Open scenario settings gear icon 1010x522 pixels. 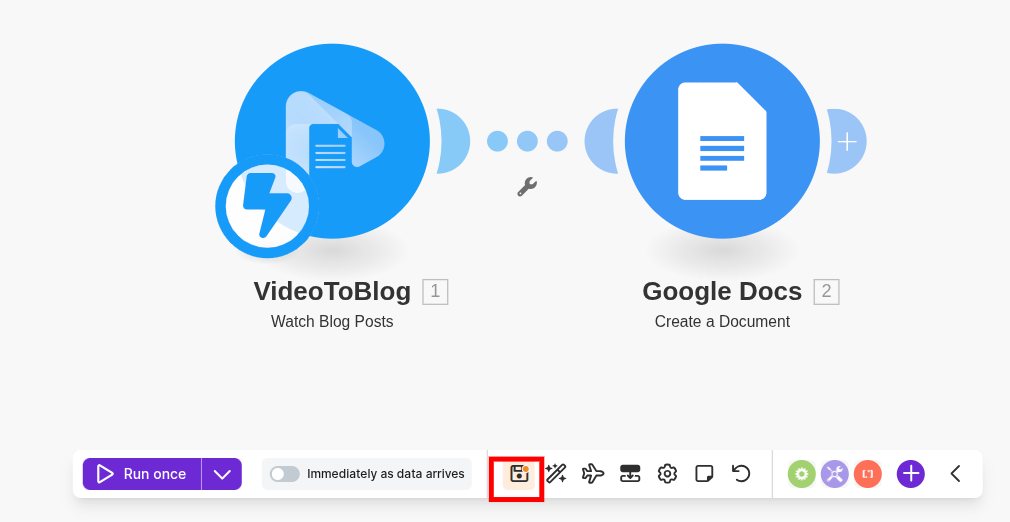tap(667, 474)
